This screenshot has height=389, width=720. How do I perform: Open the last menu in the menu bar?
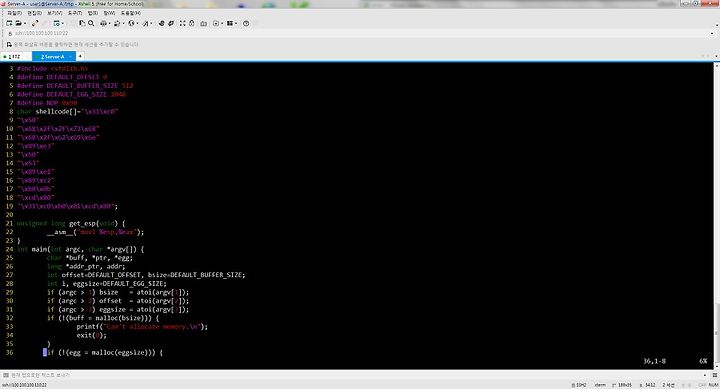[x=130, y=13]
